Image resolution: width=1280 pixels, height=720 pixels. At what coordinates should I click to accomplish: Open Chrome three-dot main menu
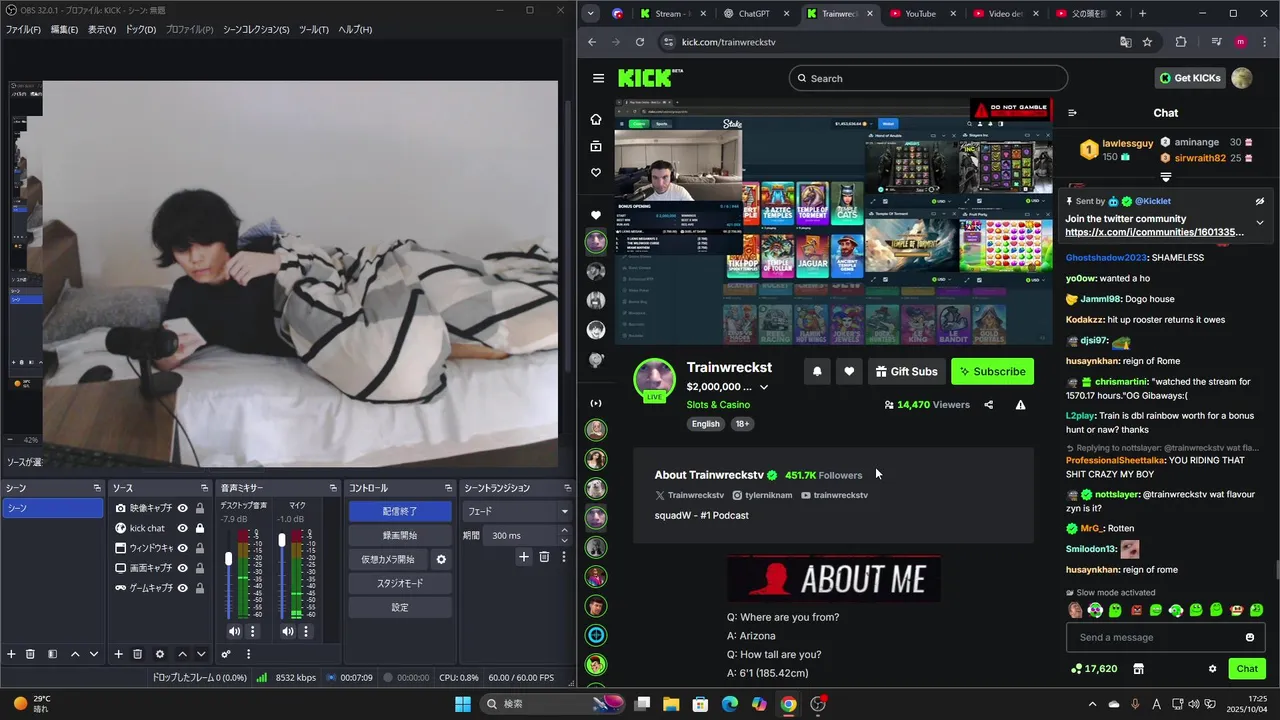coord(1264,42)
